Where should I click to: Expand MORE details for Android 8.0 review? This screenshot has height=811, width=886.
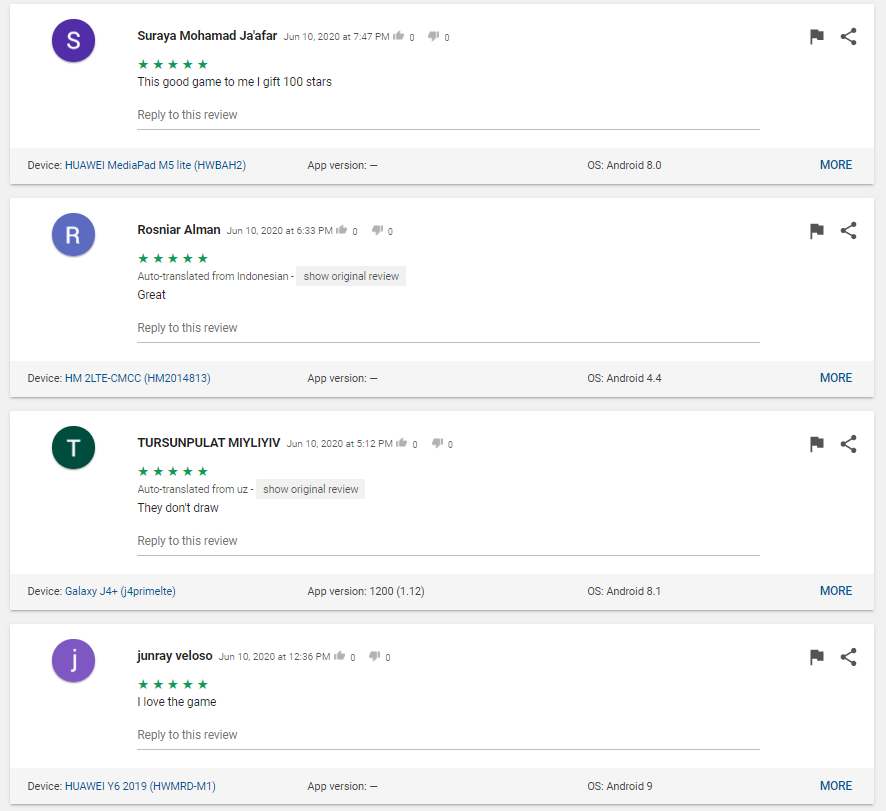tap(835, 165)
